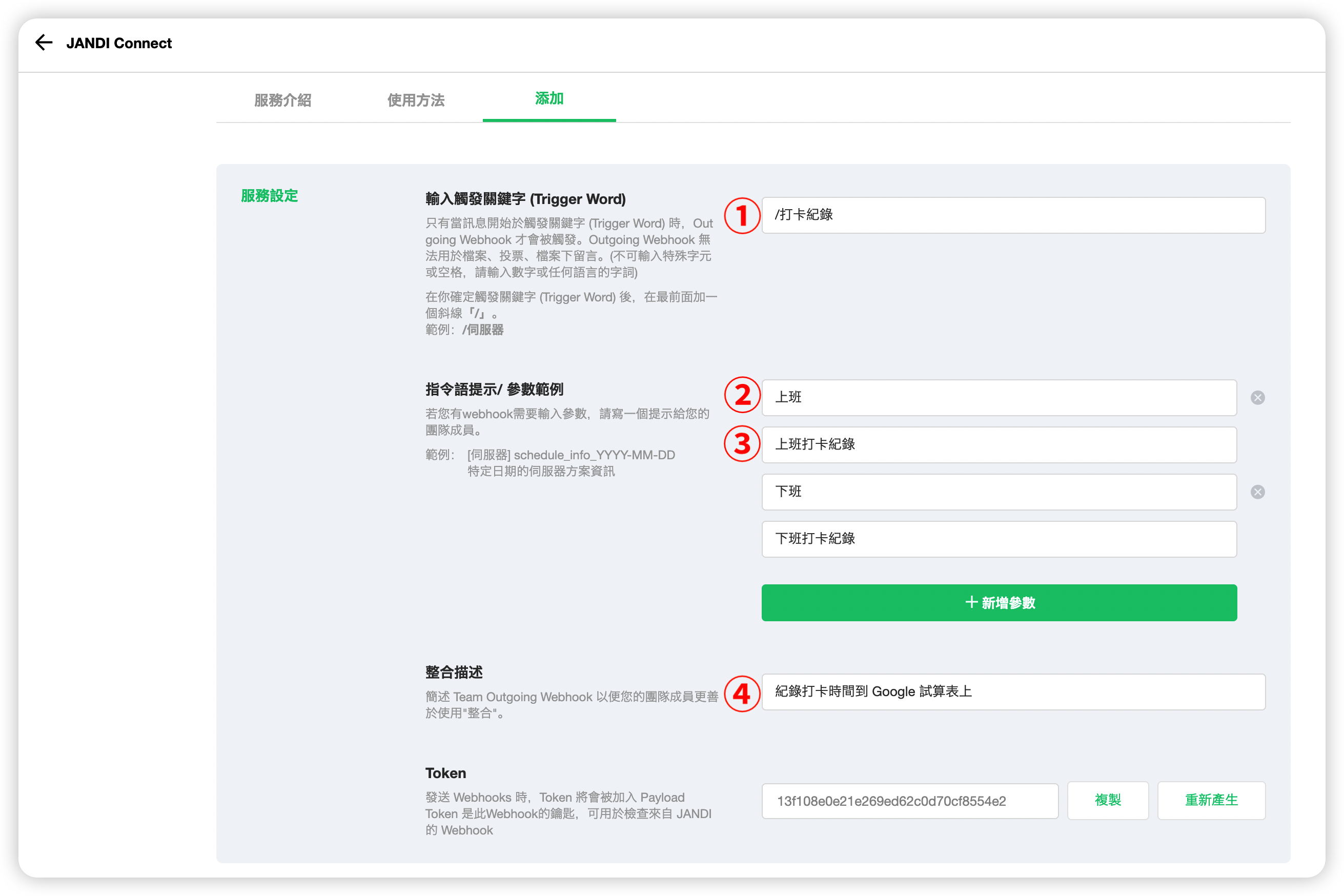The height and width of the screenshot is (896, 1344).
Task: Remove the 上班 parameter with X icon
Action: (x=1257, y=398)
